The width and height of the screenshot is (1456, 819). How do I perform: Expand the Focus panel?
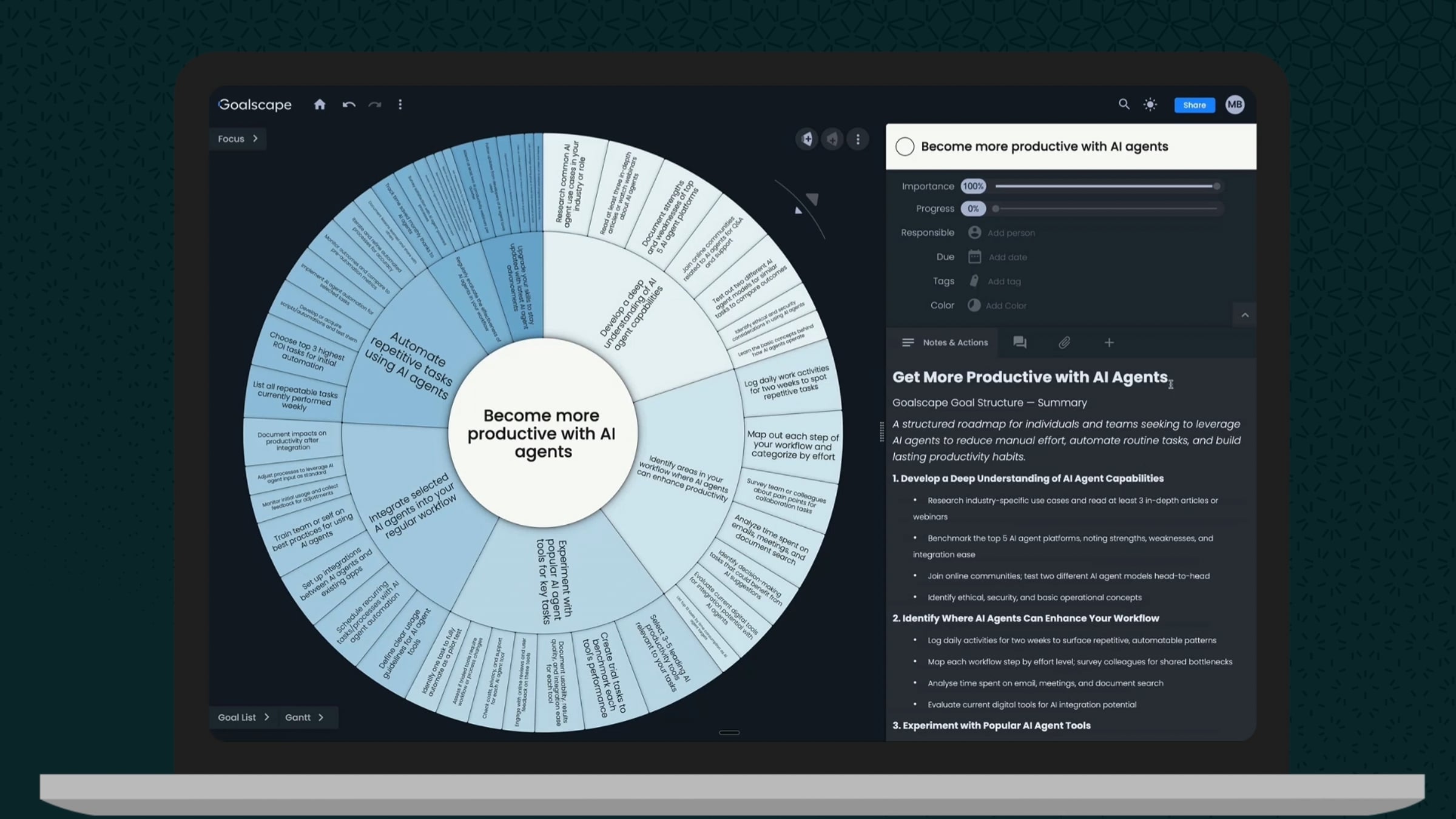(238, 139)
